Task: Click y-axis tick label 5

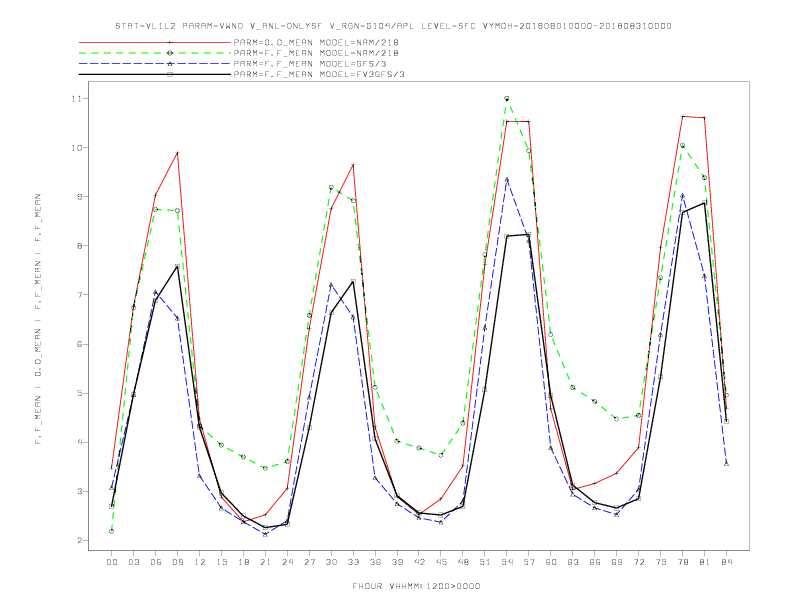Action: click(79, 393)
